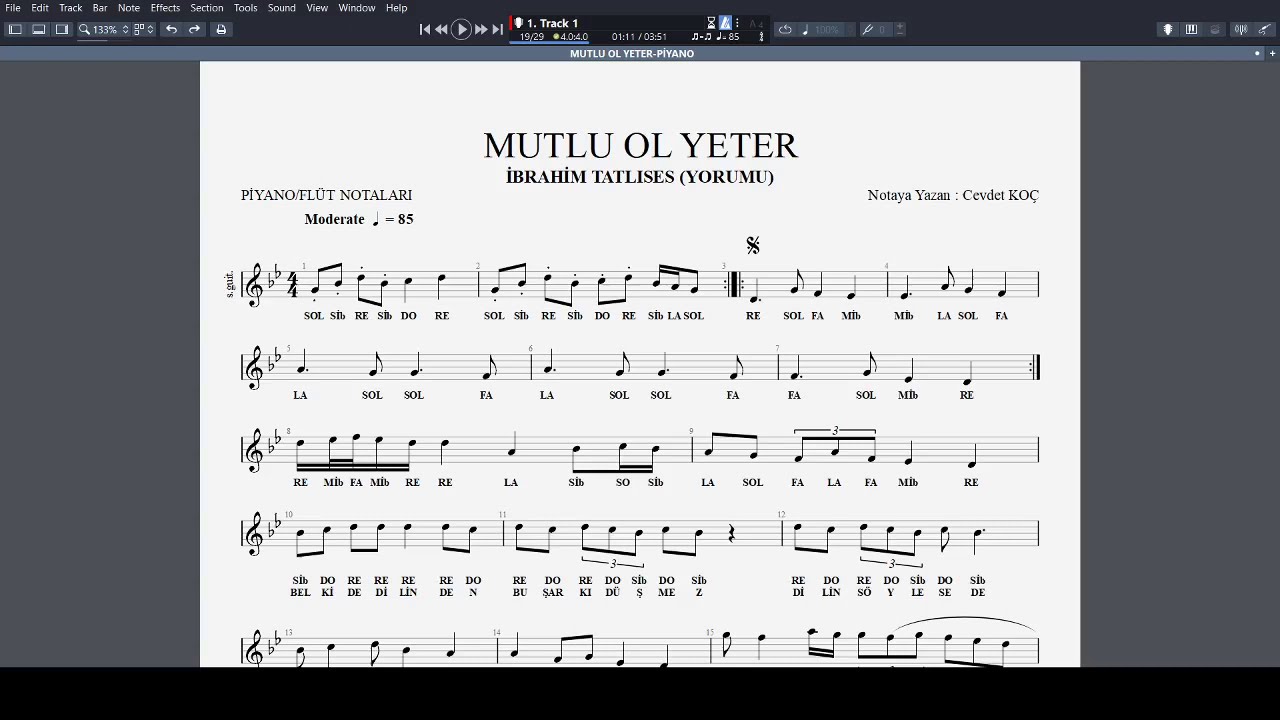
Task: Click the MUTLU OL YETER score title
Action: point(640,146)
